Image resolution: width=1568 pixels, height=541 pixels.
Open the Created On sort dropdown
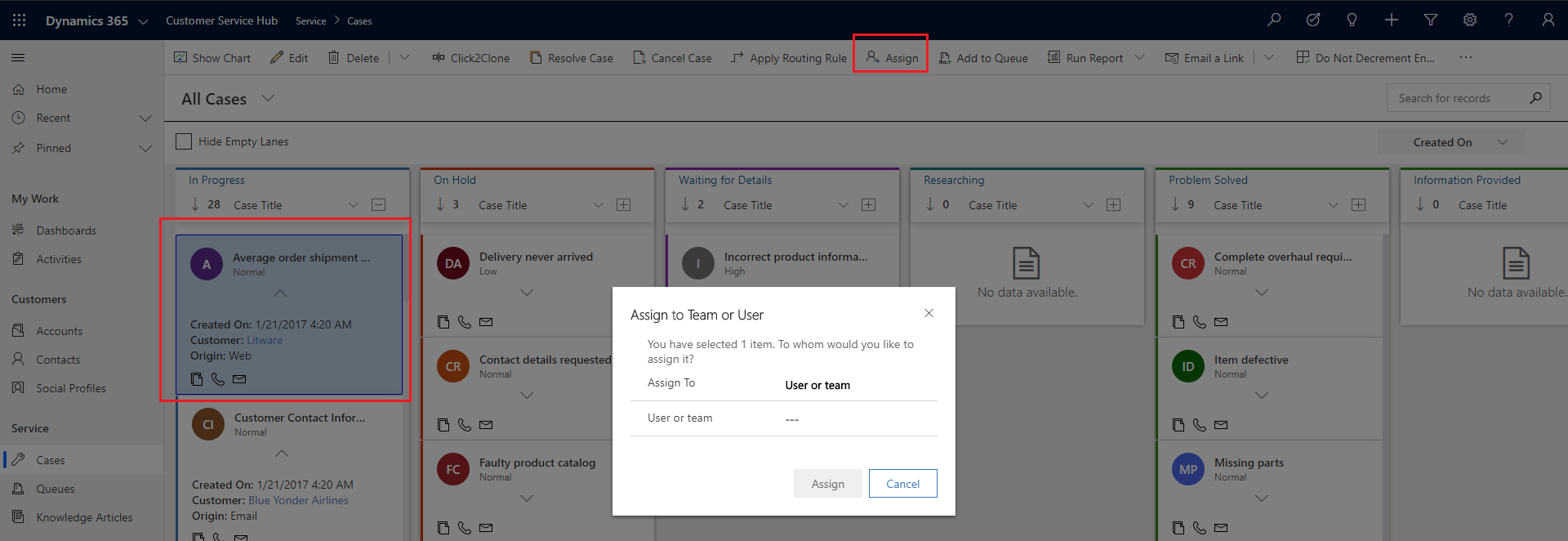click(x=1450, y=142)
